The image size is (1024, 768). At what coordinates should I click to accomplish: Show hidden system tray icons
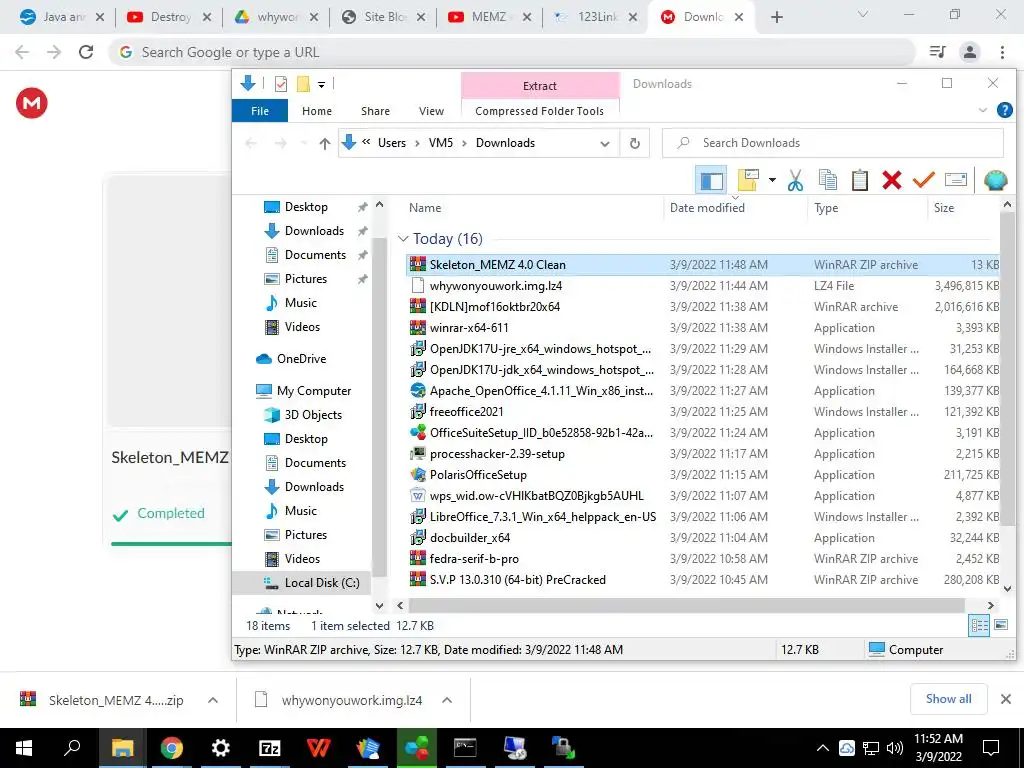(823, 748)
